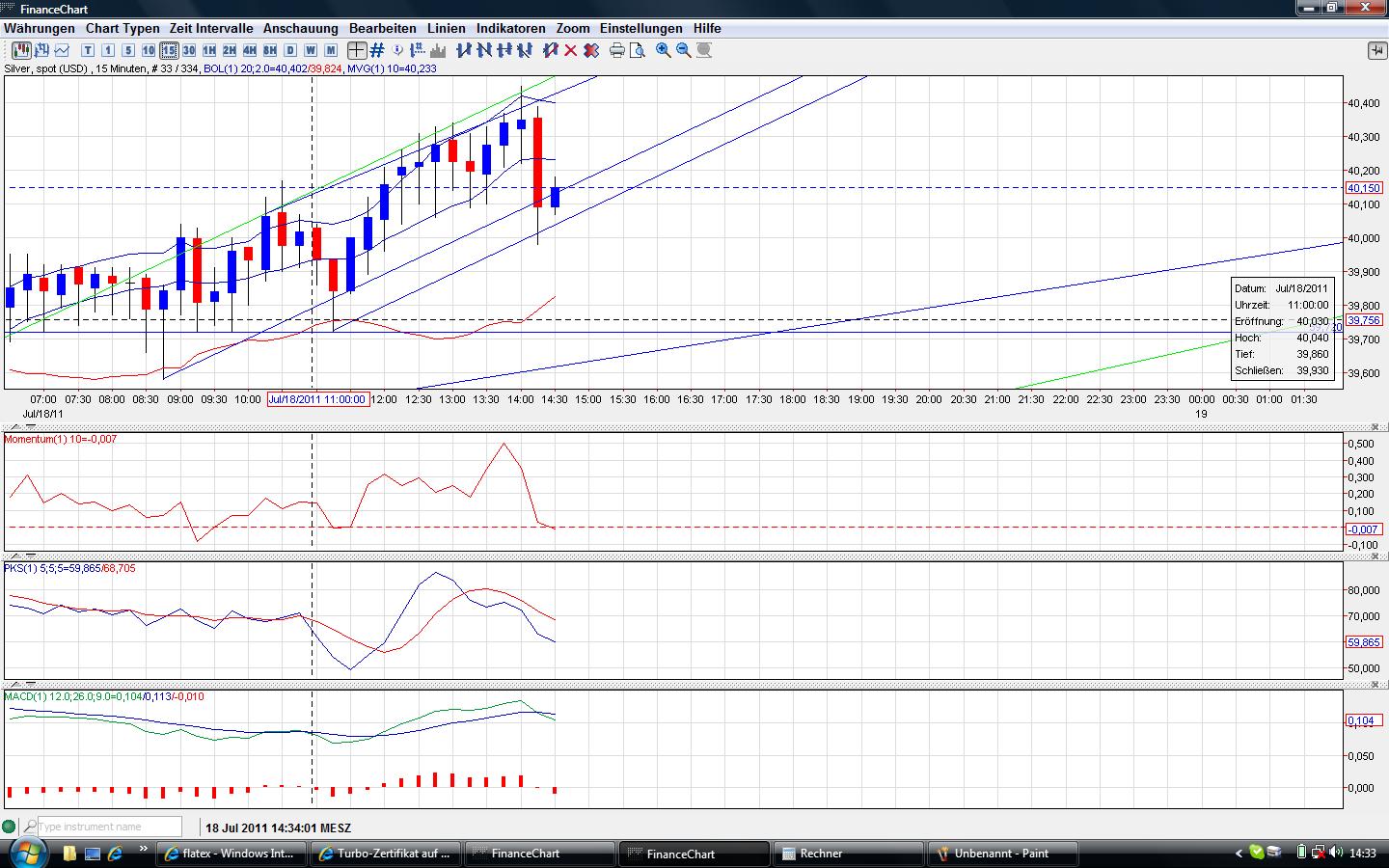The image size is (1389, 868).
Task: Open the Chart Typen menu
Action: pos(123,28)
